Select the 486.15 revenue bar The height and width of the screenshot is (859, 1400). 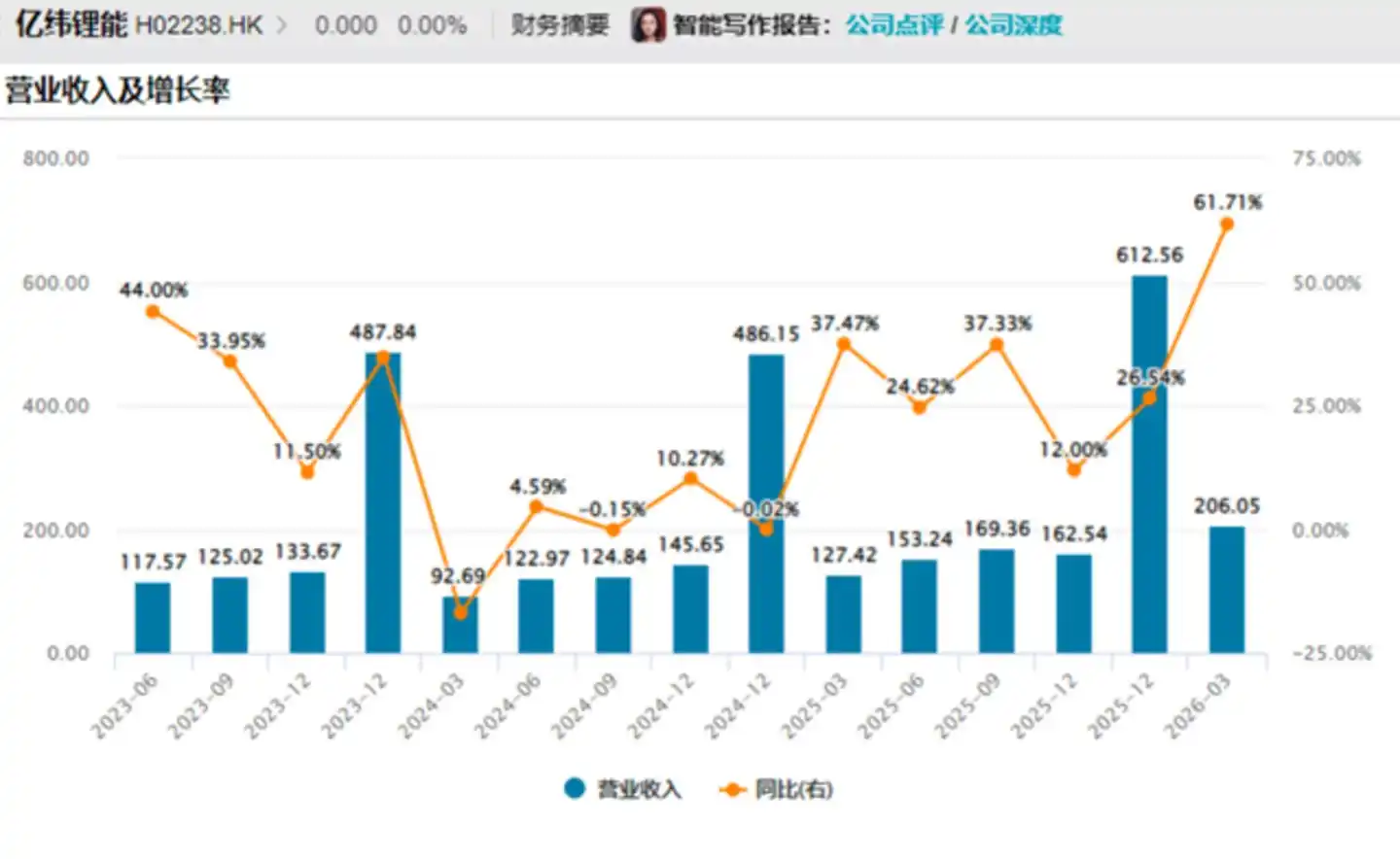pos(766,503)
